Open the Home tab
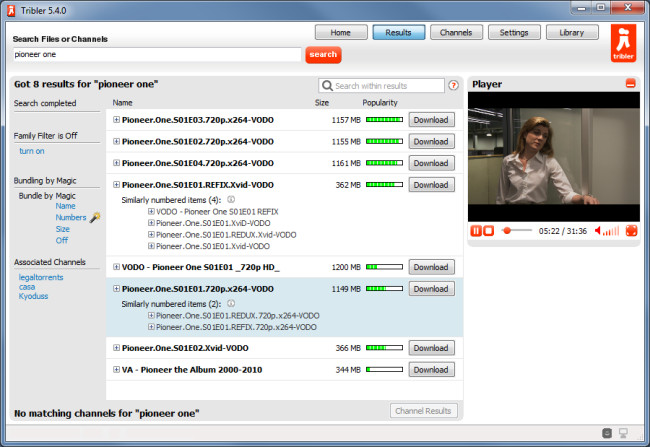This screenshot has height=447, width=650. click(x=341, y=32)
